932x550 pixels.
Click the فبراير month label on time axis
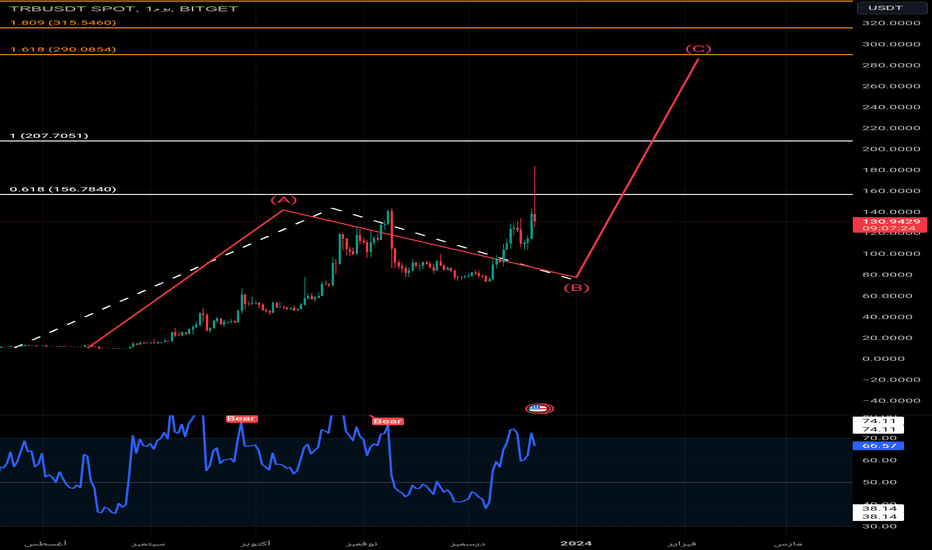(x=682, y=543)
